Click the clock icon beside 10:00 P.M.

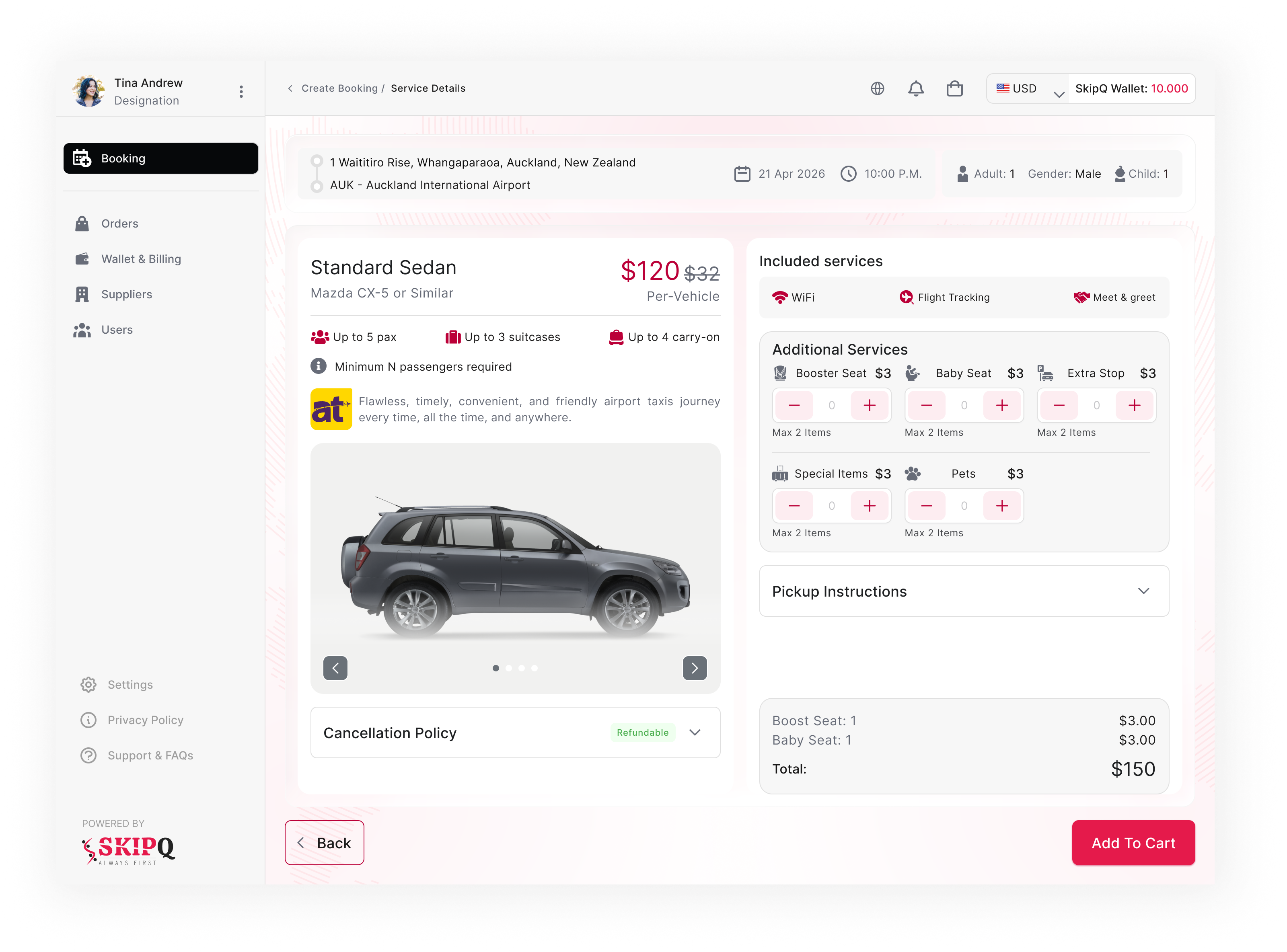pyautogui.click(x=848, y=173)
